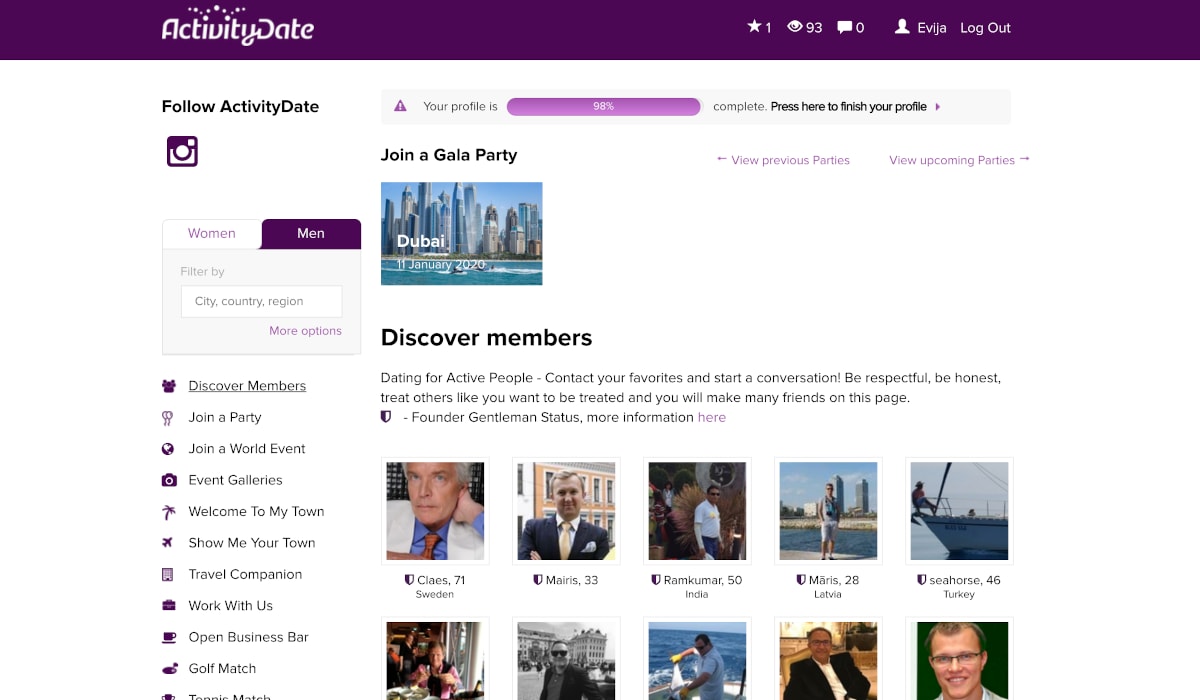
Task: Open Claes's profile photo
Action: point(435,511)
